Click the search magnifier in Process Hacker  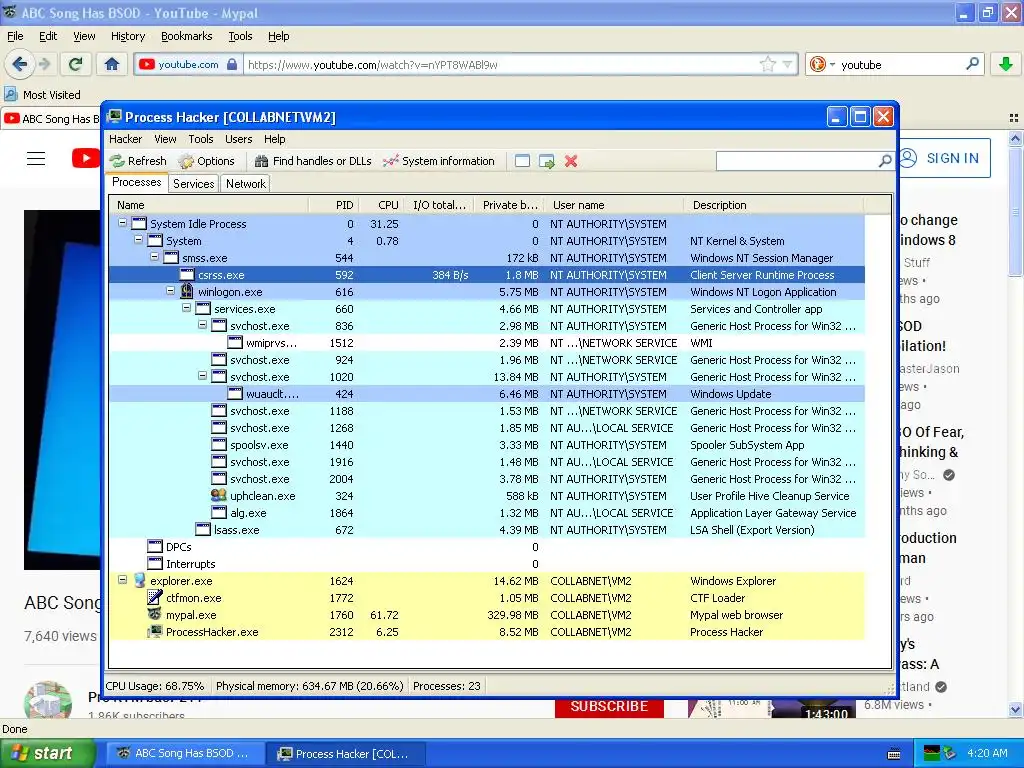pos(885,161)
